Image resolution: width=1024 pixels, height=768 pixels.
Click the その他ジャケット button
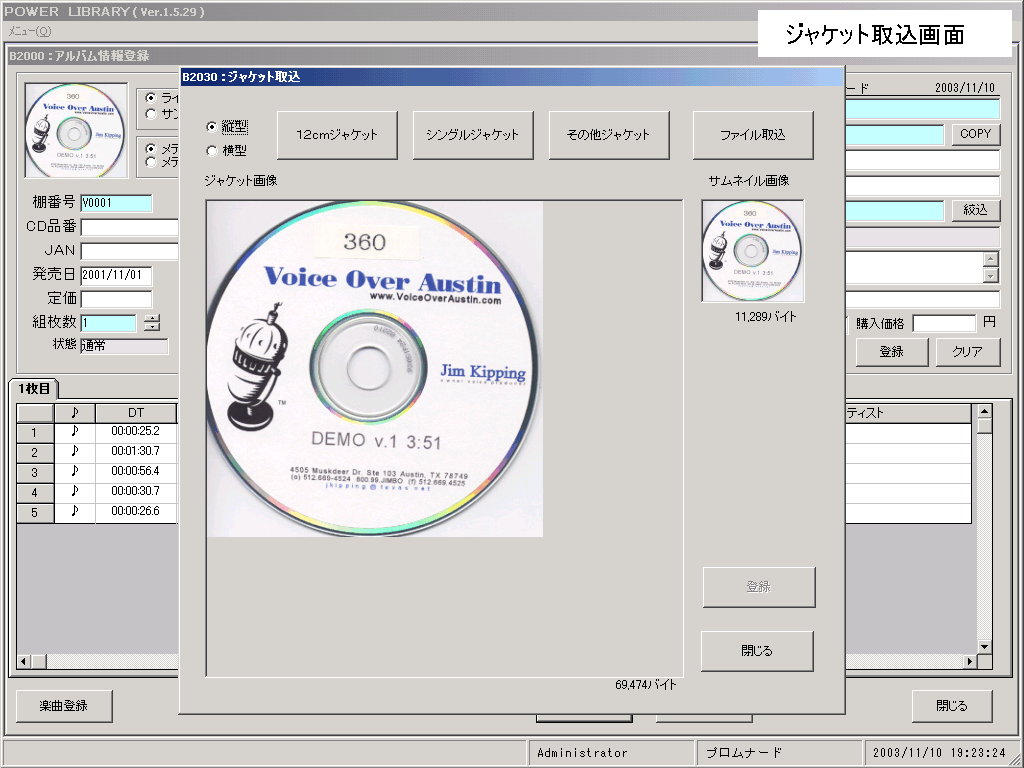(609, 135)
